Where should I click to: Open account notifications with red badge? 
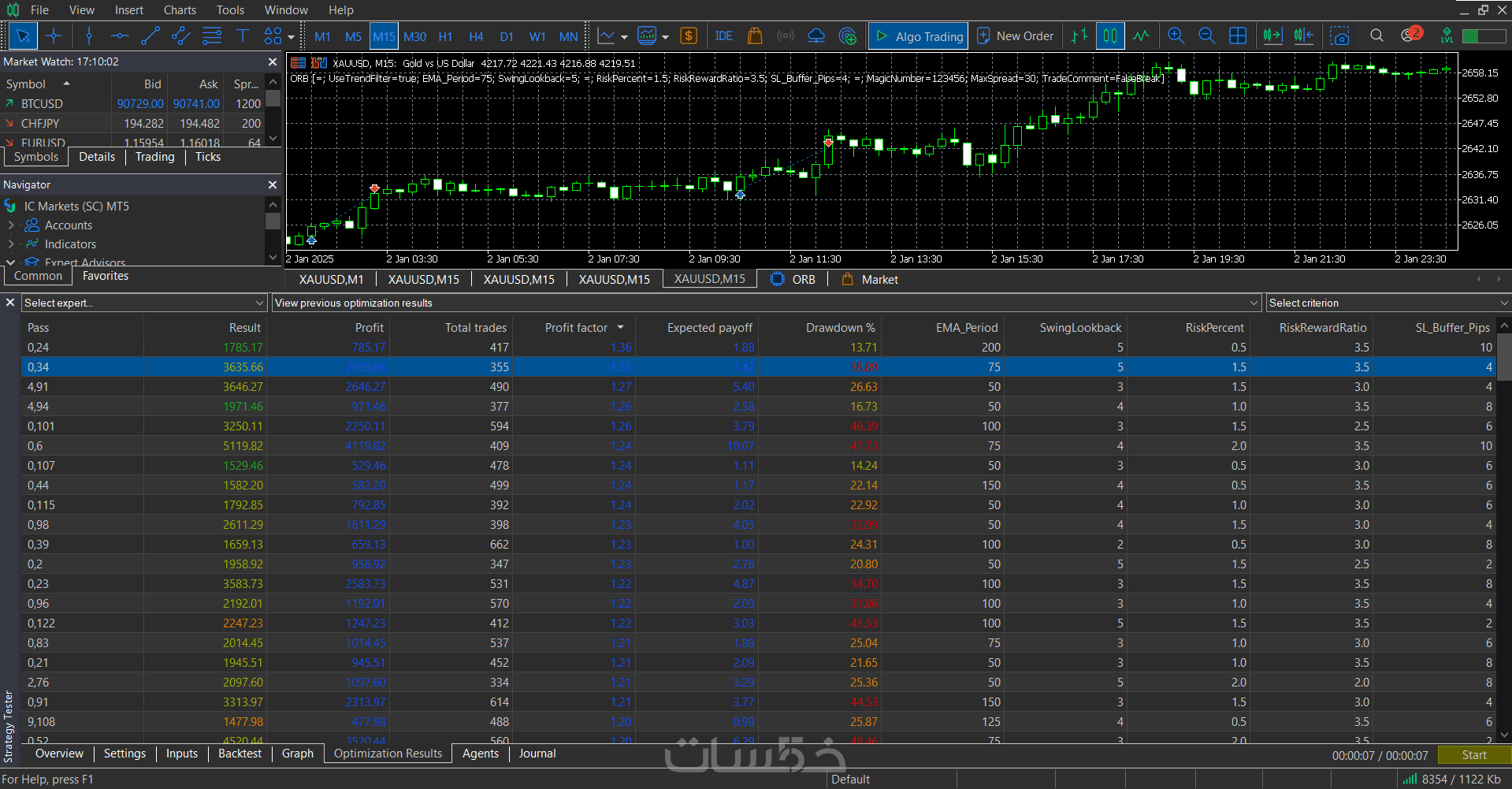point(1411,35)
